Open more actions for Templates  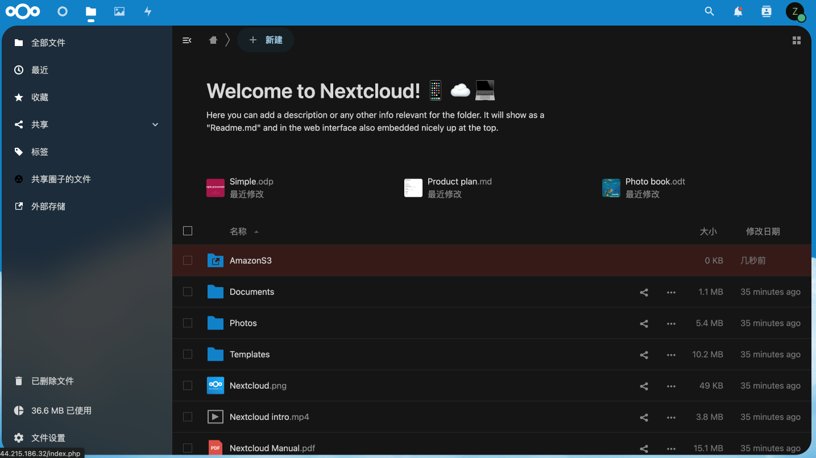[x=671, y=355]
